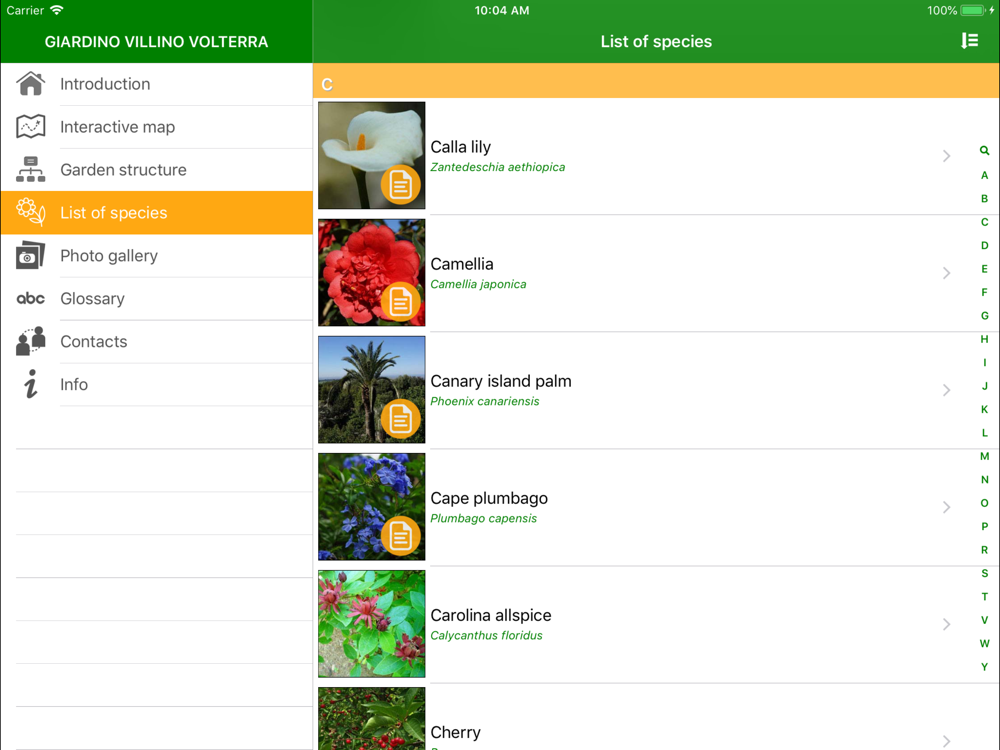Click the GIARDINO VILLINO VOLTERRA title

[156, 42]
